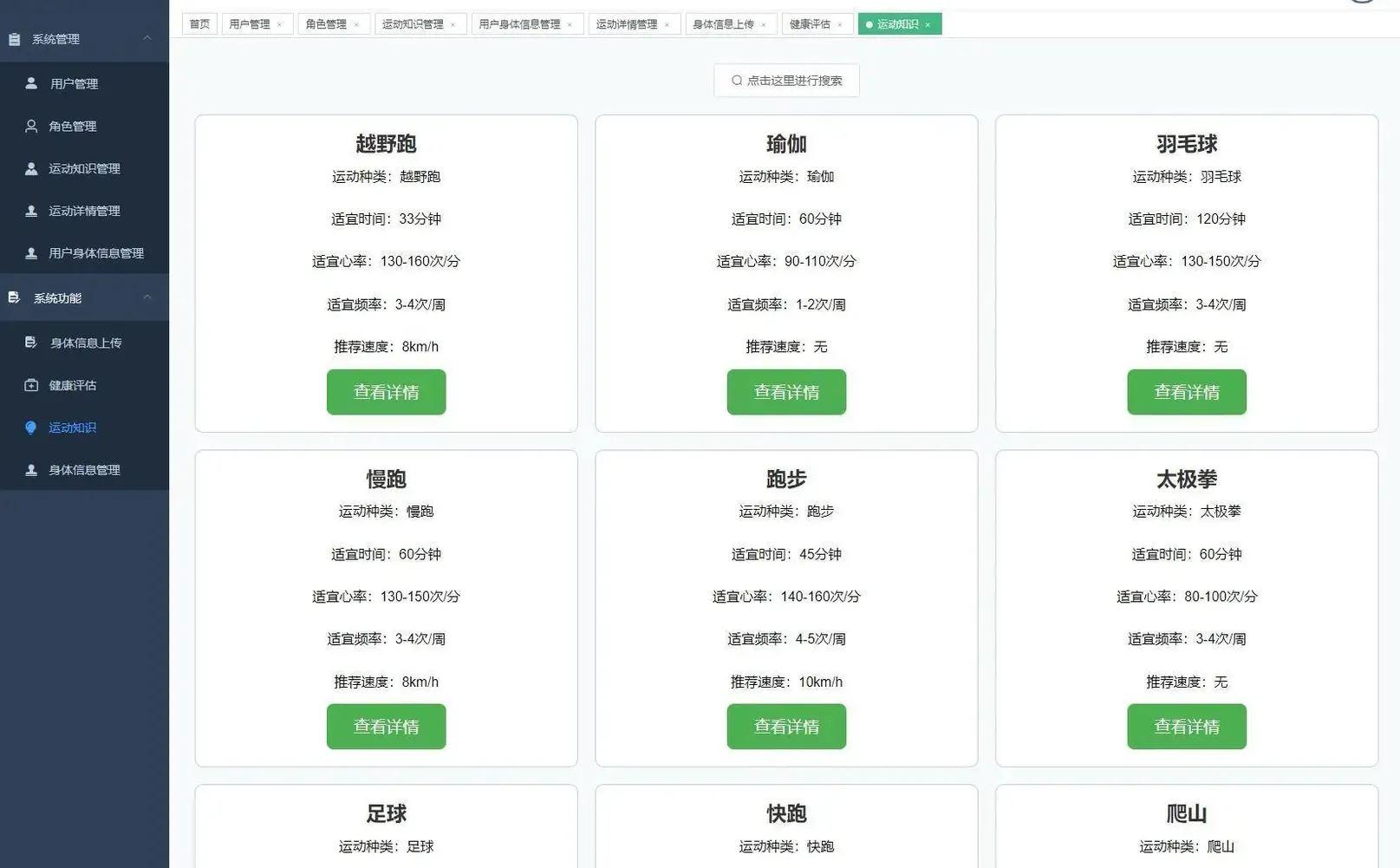The width and height of the screenshot is (1400, 868).
Task: Collapse the 系统功能 menu section
Action: 147,297
